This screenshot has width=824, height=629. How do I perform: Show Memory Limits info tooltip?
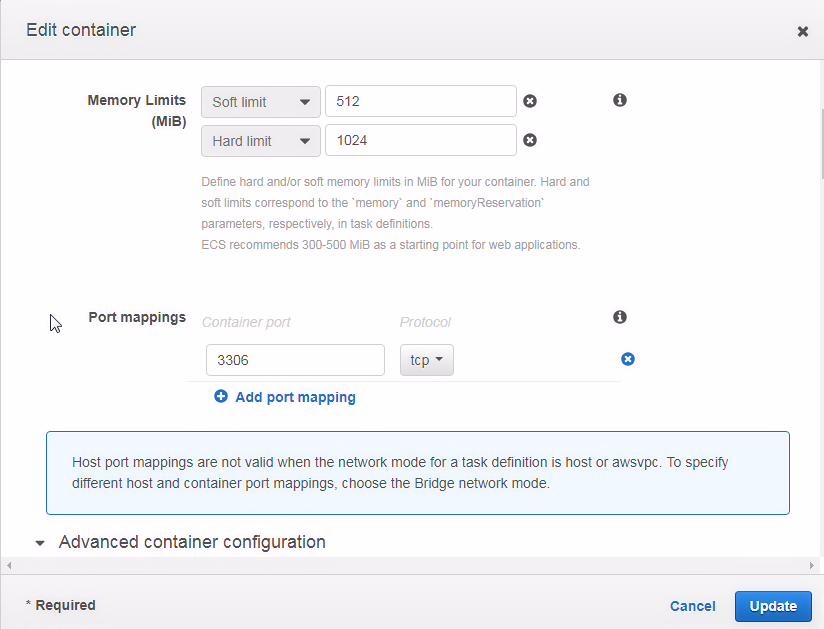coord(620,100)
